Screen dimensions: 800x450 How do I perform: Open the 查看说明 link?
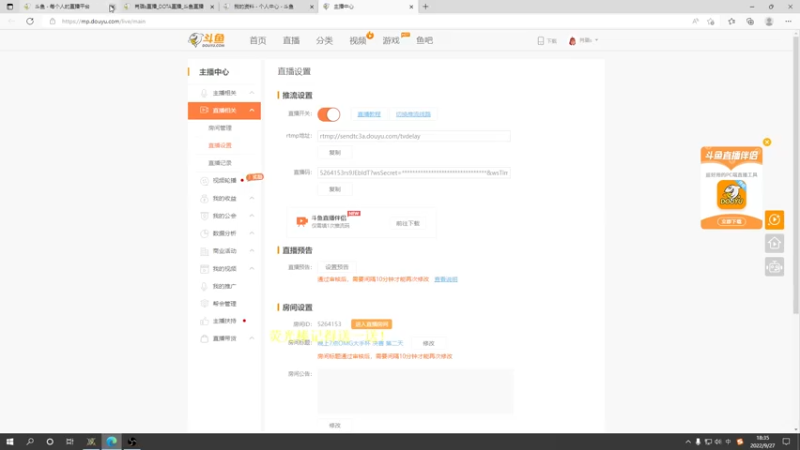(x=446, y=280)
